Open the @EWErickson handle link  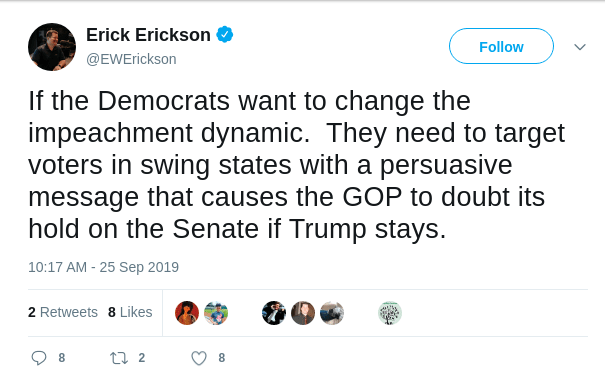[x=131, y=59]
